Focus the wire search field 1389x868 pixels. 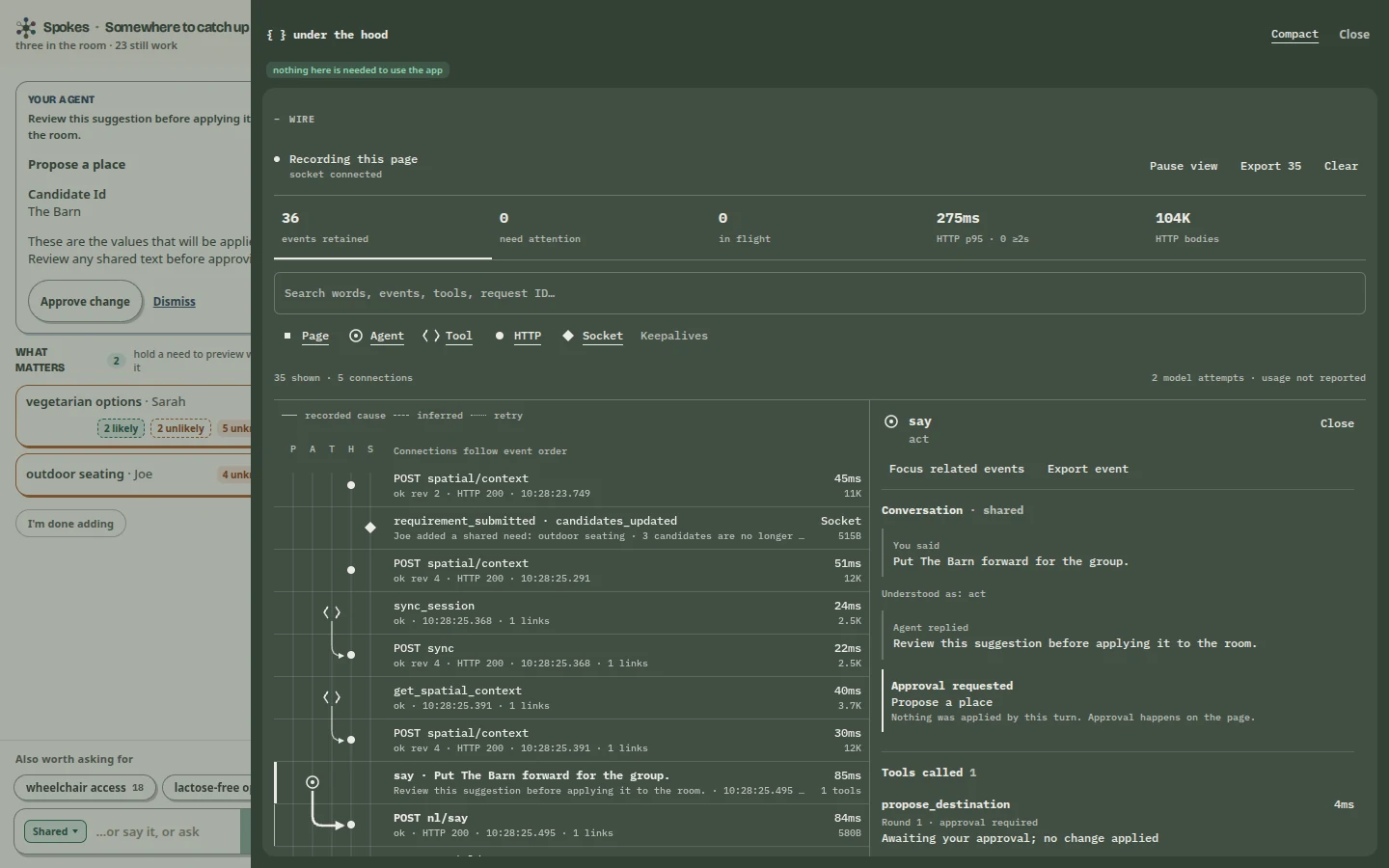[x=820, y=293]
